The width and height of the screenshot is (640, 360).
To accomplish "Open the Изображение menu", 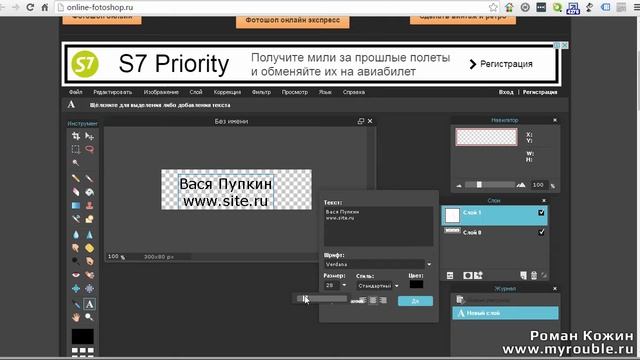I will coord(161,92).
